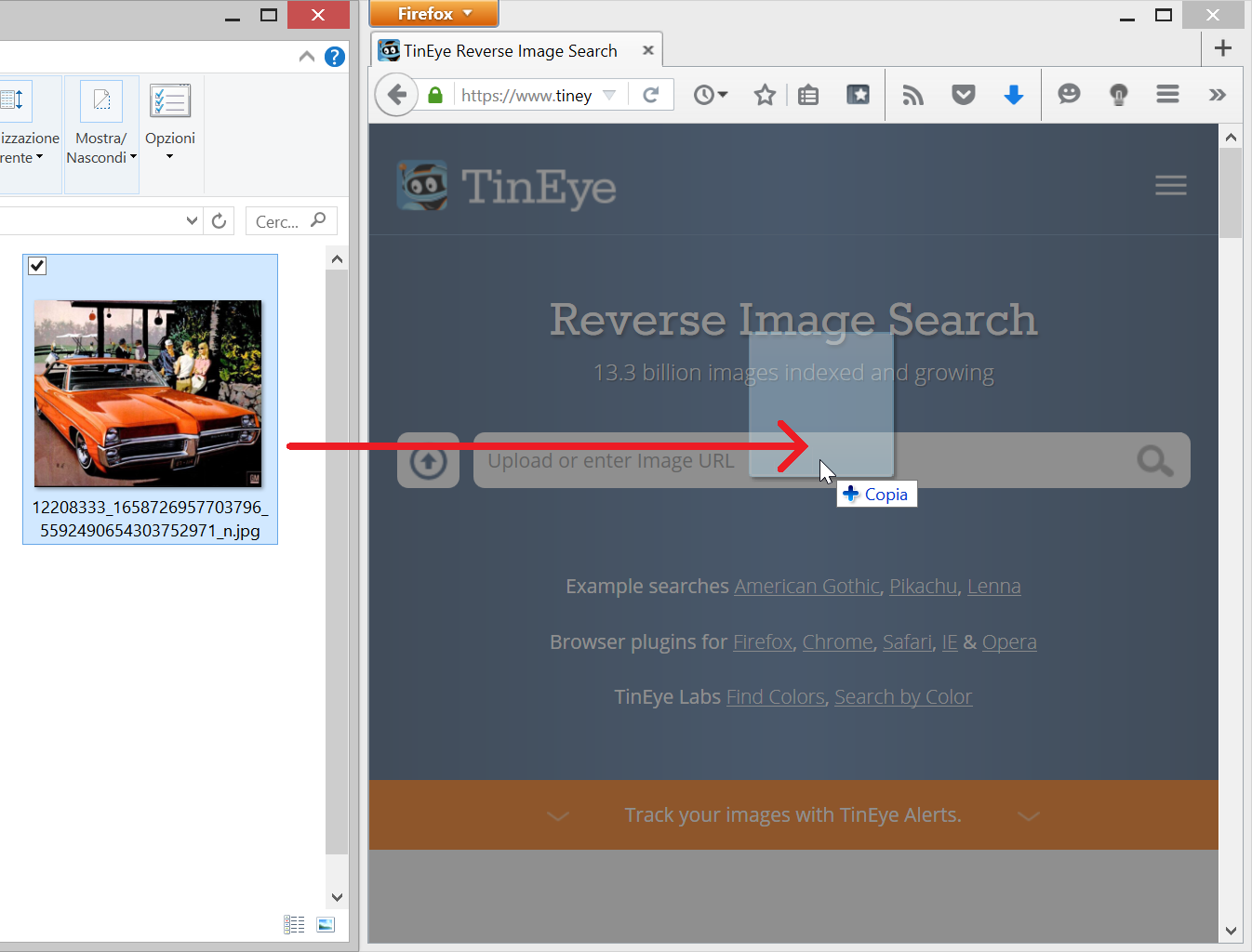
Task: Open the TinEye page hamburger menu
Action: [x=1170, y=185]
